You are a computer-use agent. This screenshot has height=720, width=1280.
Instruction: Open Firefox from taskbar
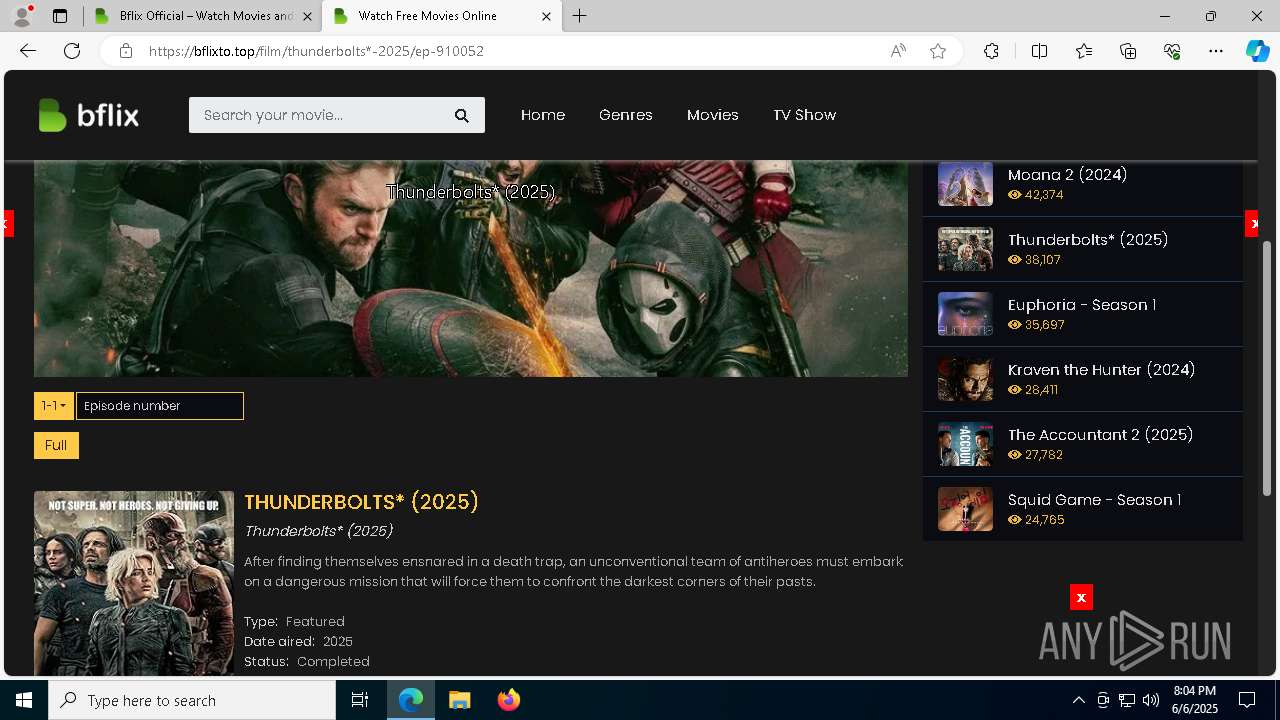pos(508,700)
